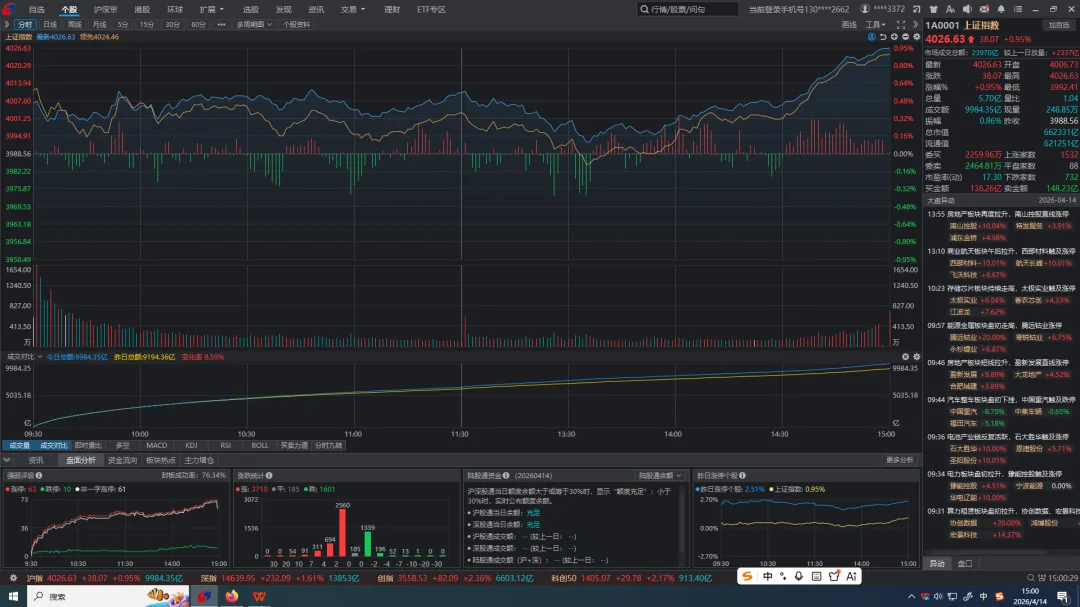Click the Ai button in input method bar
This screenshot has width=1080, height=607.
pyautogui.click(x=851, y=576)
